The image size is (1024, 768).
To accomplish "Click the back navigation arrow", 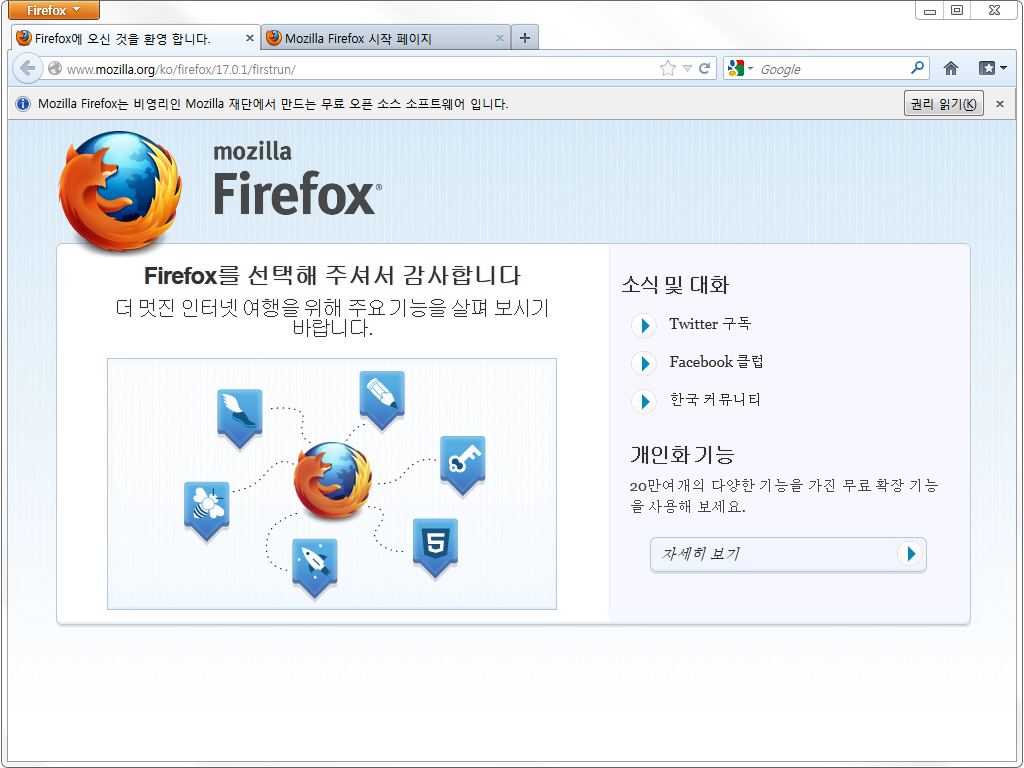I will [x=27, y=69].
